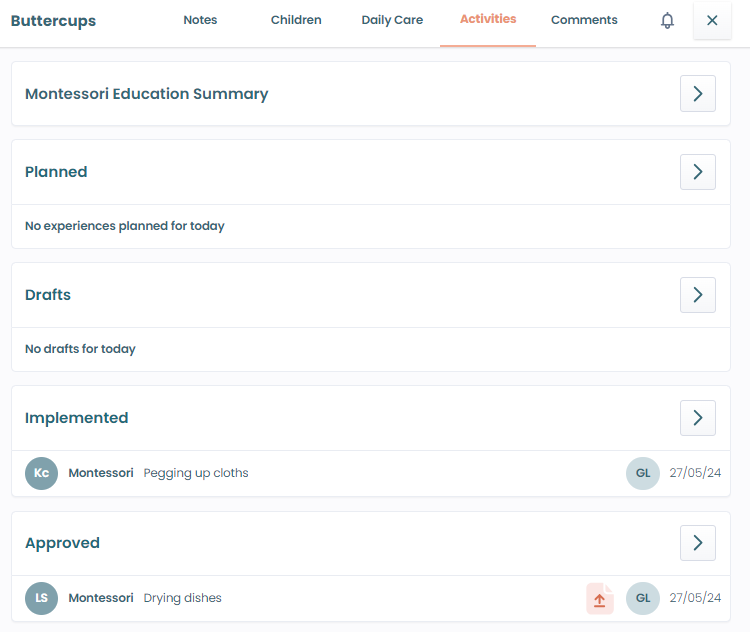This screenshot has height=632, width=750.
Task: Click the Buttercups room title
Action: pos(54,21)
